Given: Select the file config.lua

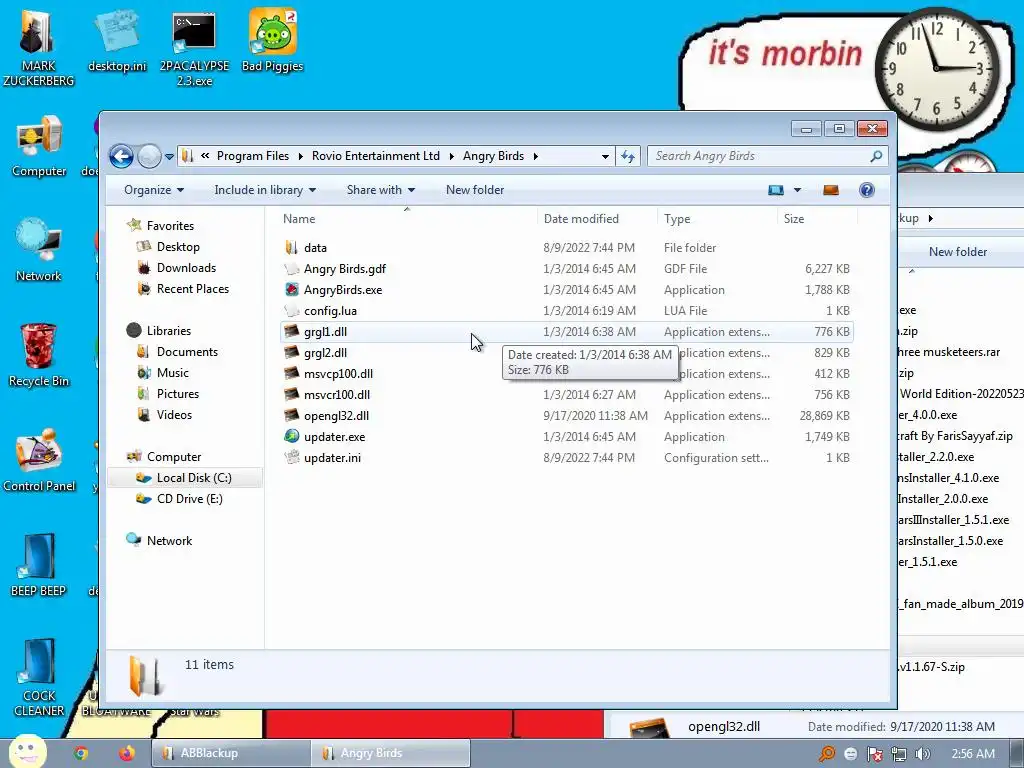Looking at the screenshot, I should tap(330, 311).
